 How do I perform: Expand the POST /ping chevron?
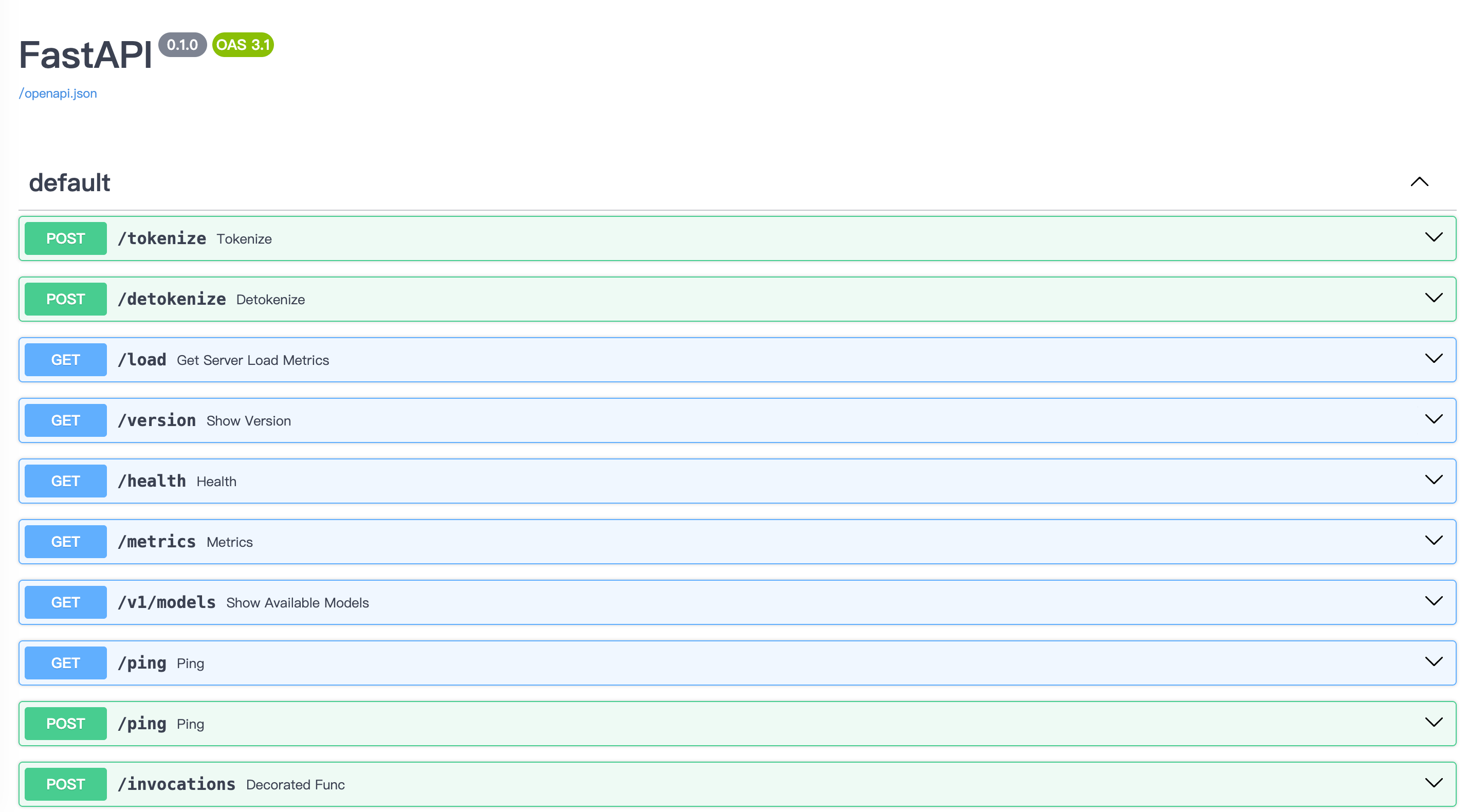(x=1433, y=723)
